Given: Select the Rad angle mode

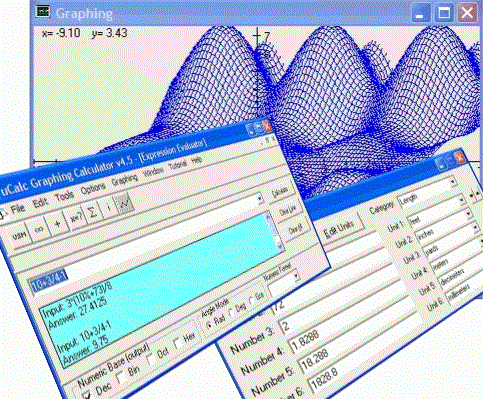Looking at the screenshot, I should pyautogui.click(x=209, y=325).
